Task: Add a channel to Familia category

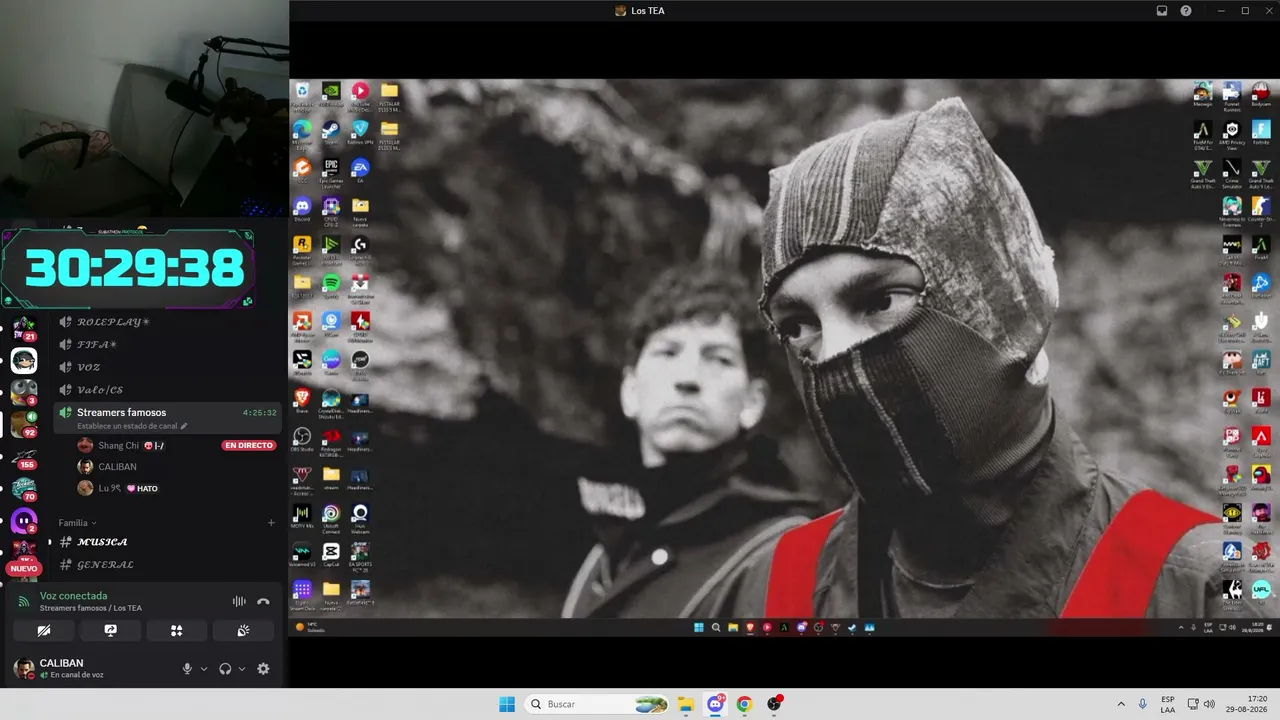Action: 271,522
